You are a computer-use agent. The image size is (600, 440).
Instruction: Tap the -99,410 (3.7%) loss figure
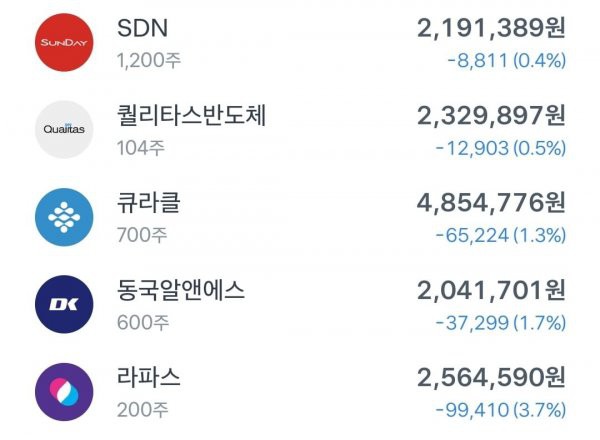click(x=501, y=410)
